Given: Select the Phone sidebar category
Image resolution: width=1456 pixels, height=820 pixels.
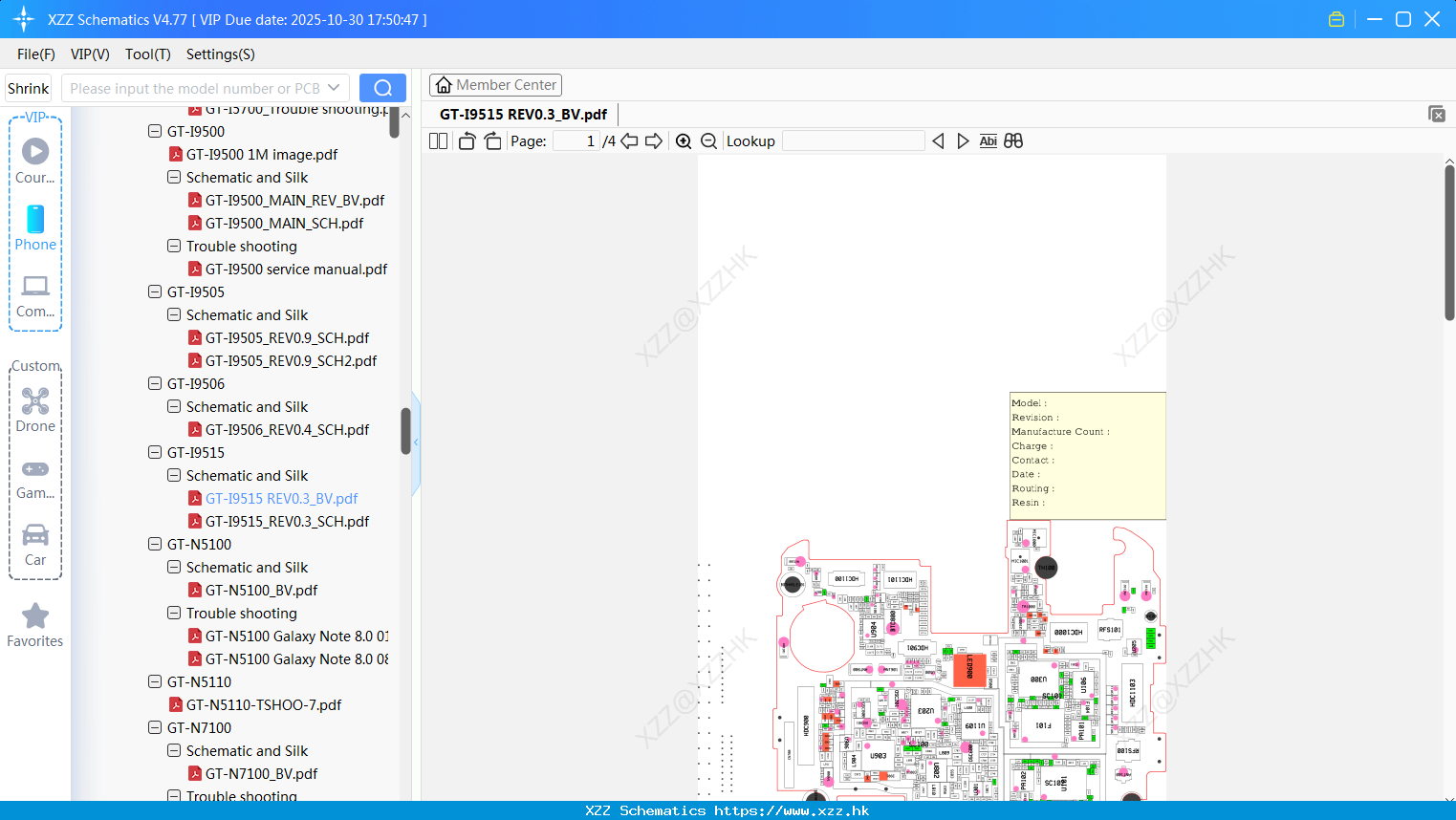Looking at the screenshot, I should 35,227.
